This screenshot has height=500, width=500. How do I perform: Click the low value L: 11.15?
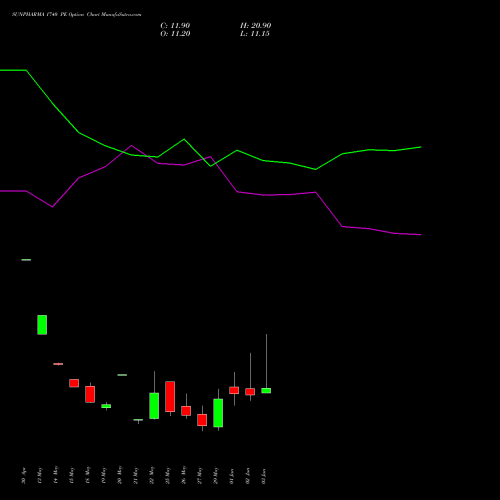[x=255, y=34]
